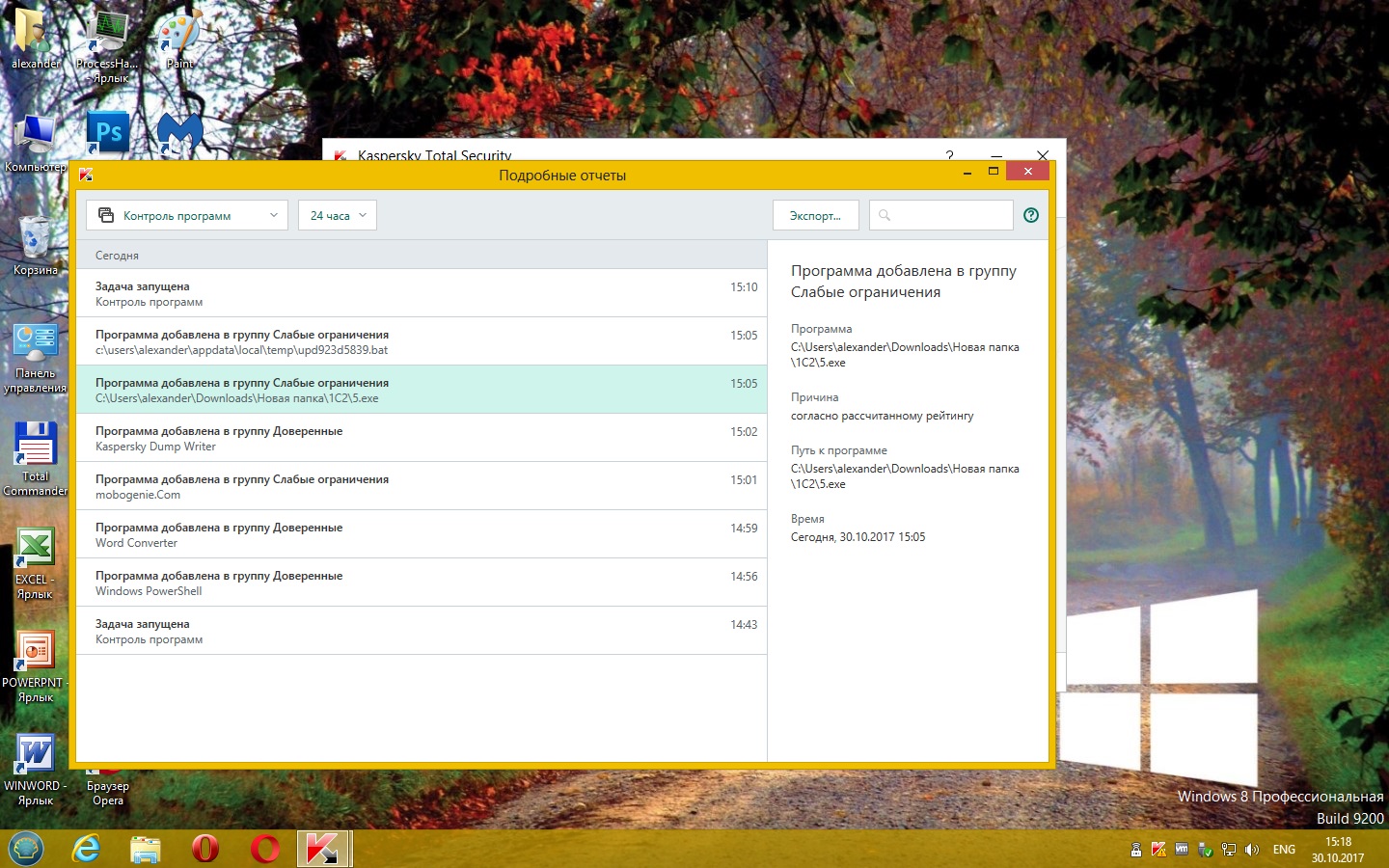1389x868 pixels.
Task: Launch Internet Explorer from the taskbar
Action: 87,849
